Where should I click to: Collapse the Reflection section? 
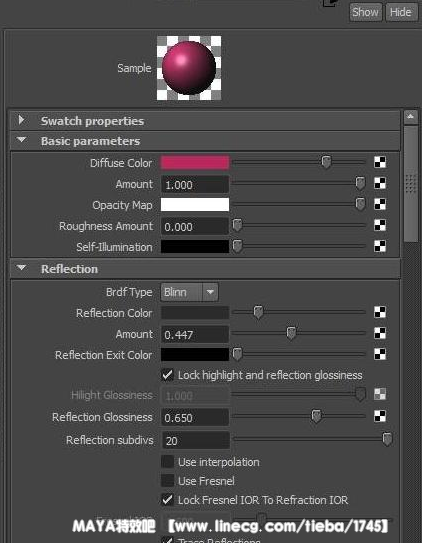[x=21, y=268]
